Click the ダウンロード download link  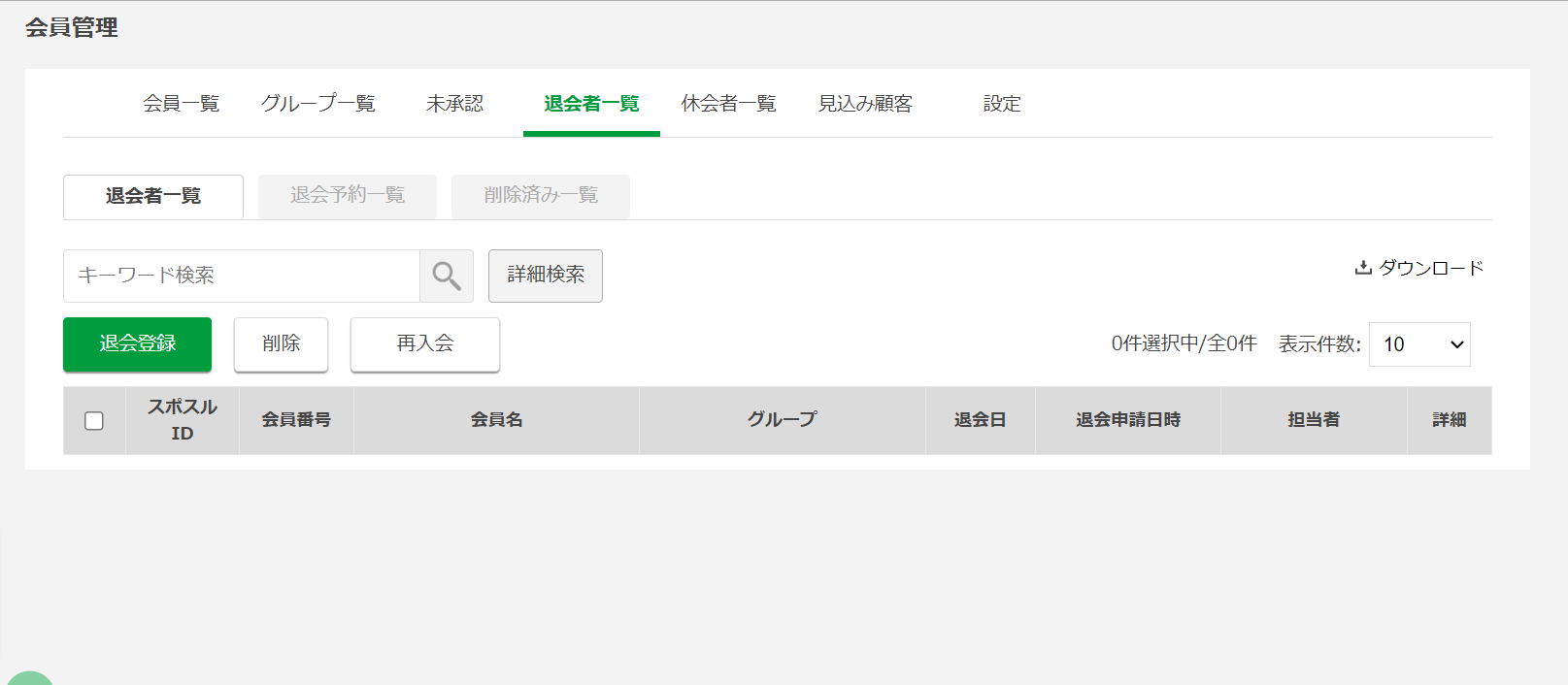tap(1419, 268)
